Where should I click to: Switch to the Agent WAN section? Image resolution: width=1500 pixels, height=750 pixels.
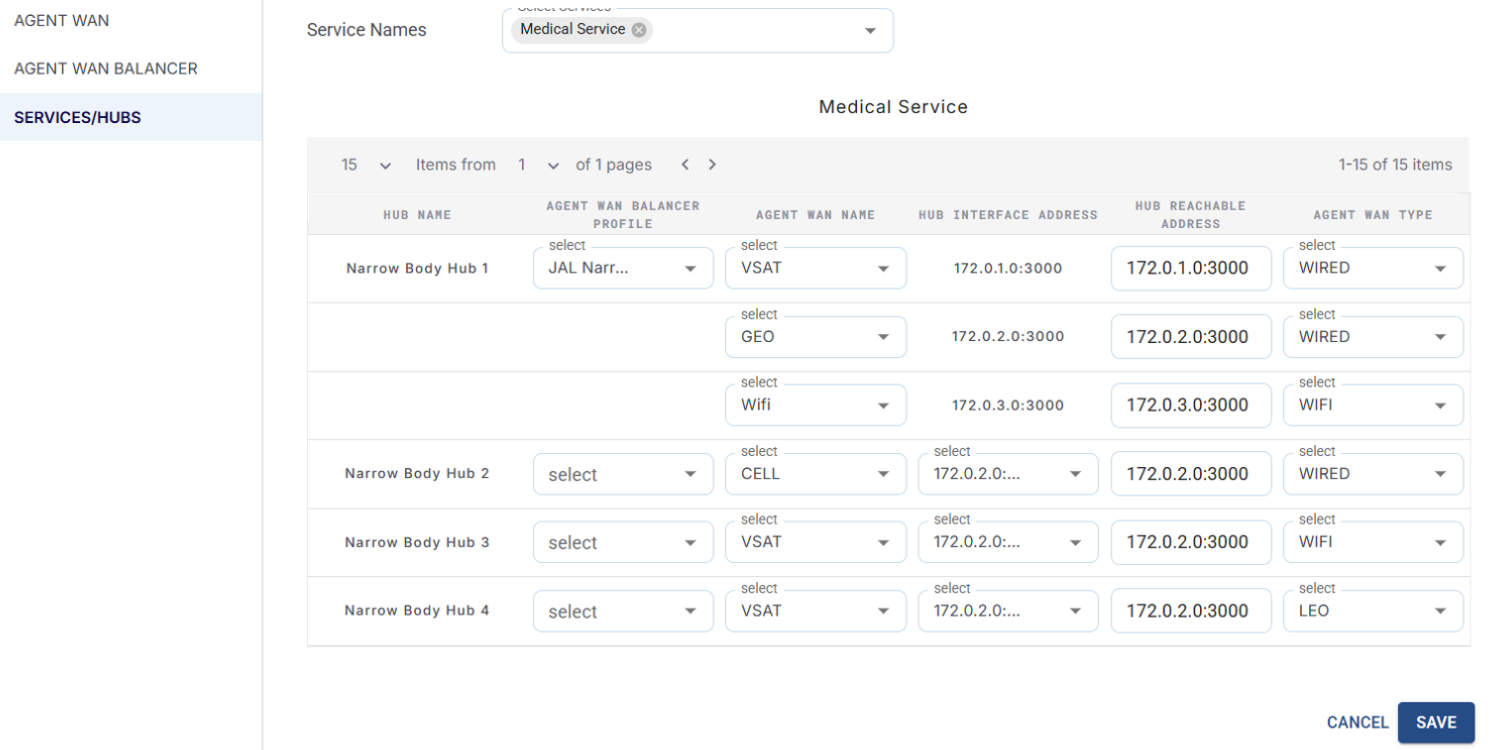click(x=62, y=20)
